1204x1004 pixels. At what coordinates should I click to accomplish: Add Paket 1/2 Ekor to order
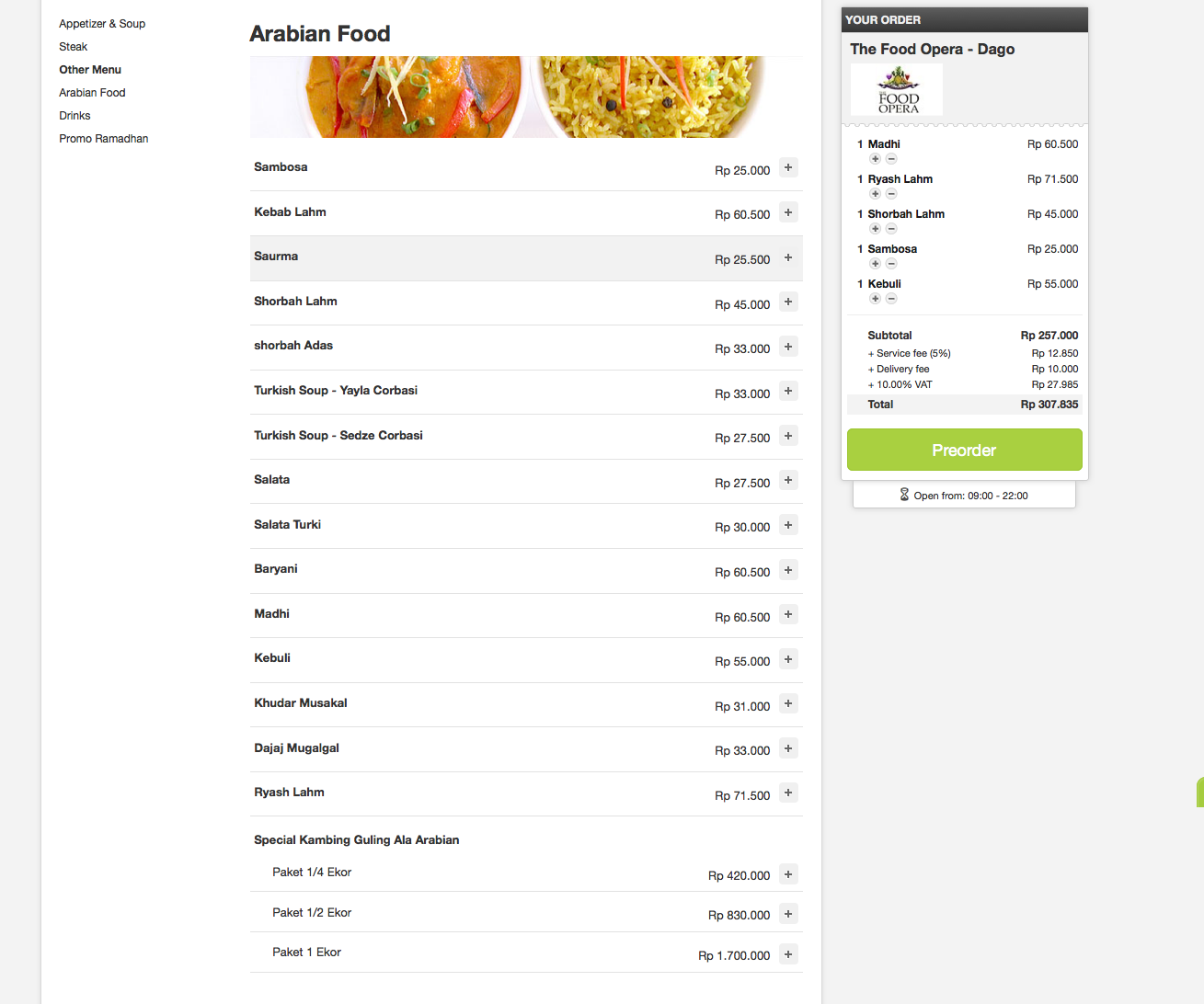(788, 914)
